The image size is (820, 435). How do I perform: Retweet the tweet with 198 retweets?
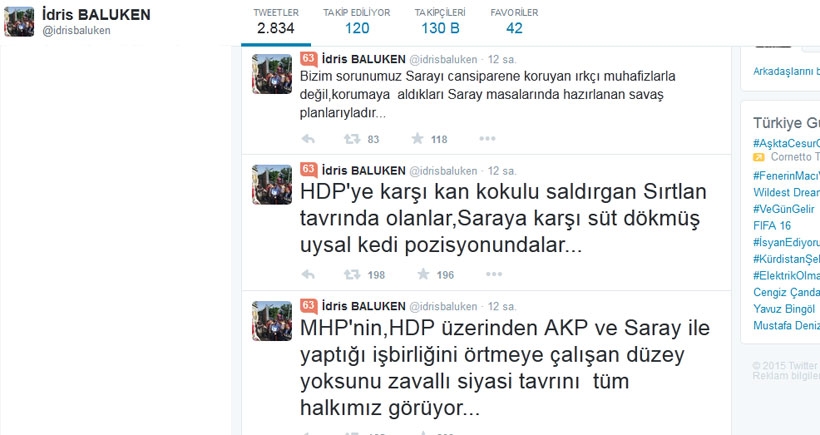click(x=352, y=274)
